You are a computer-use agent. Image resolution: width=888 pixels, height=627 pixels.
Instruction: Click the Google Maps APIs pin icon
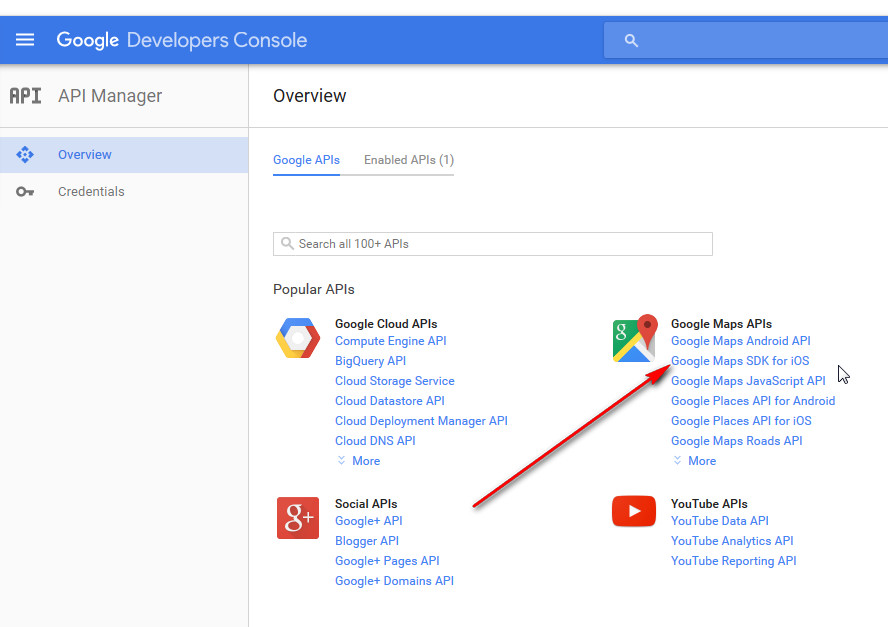635,338
